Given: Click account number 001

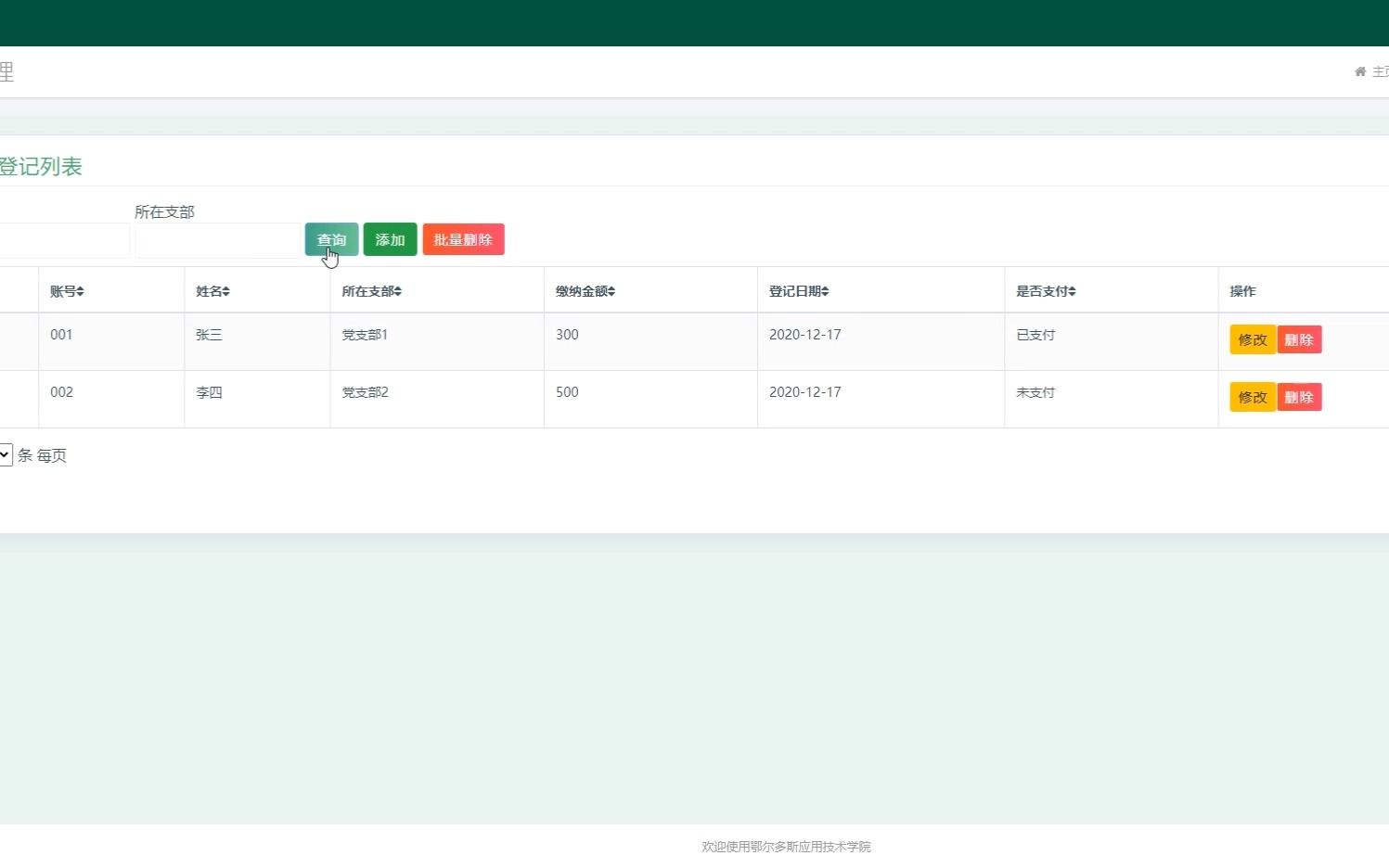Looking at the screenshot, I should pos(61,335).
